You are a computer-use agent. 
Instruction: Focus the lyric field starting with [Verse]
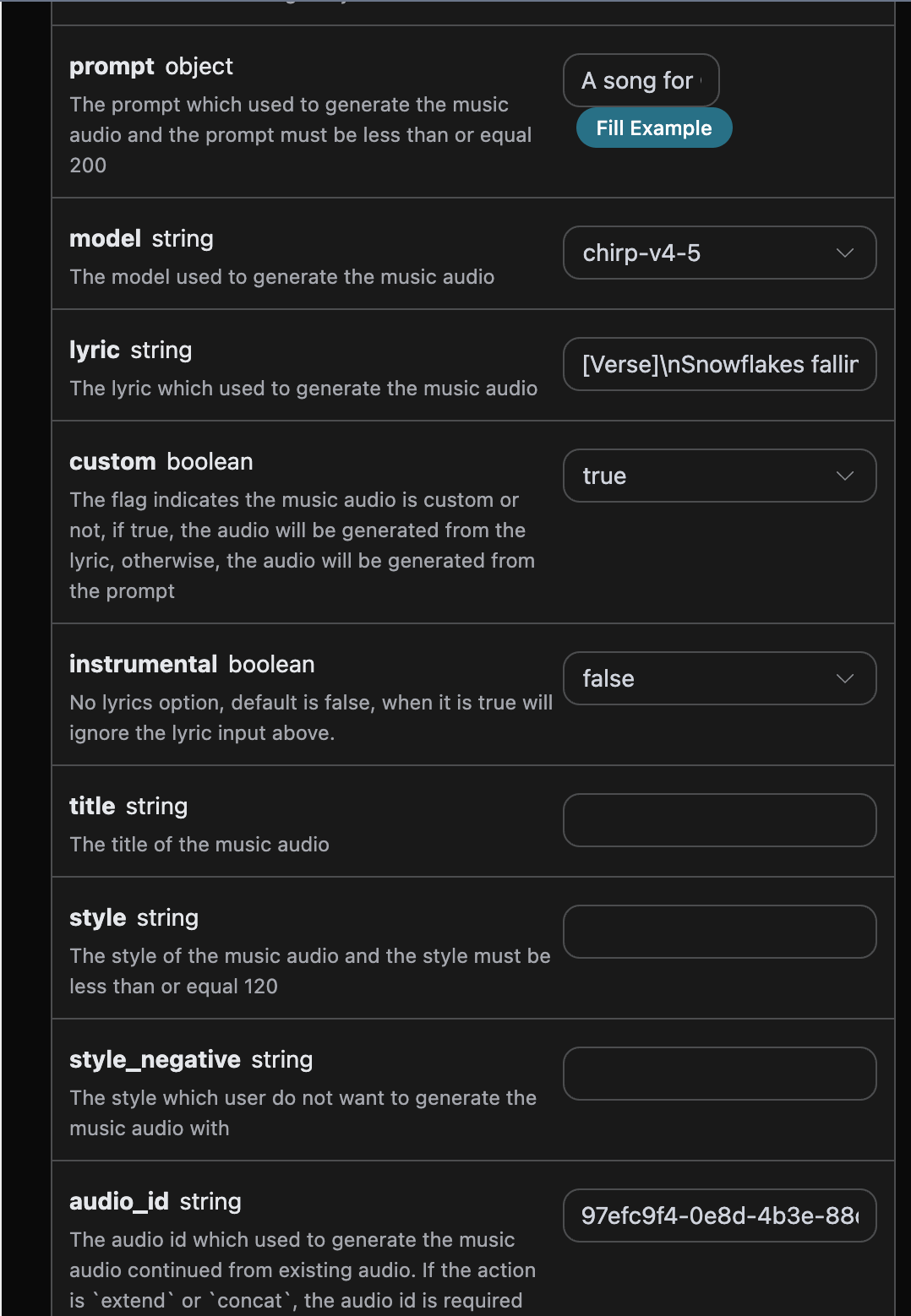pos(719,364)
